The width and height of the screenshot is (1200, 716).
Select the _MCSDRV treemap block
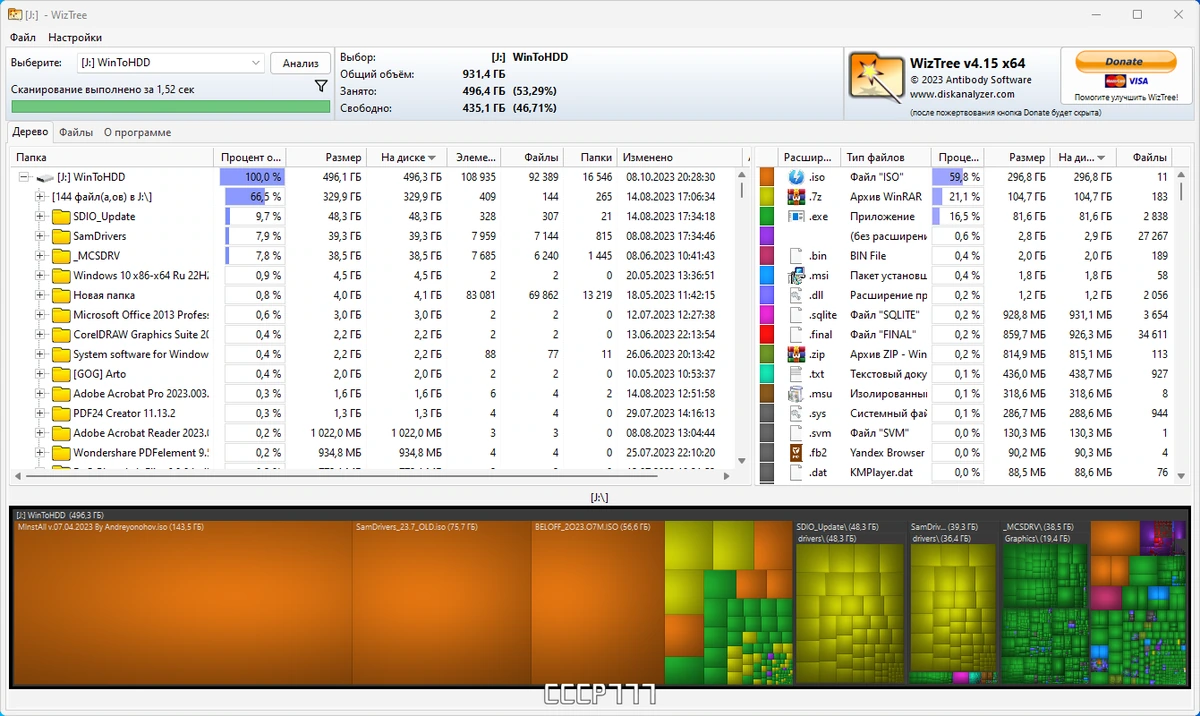click(1045, 603)
